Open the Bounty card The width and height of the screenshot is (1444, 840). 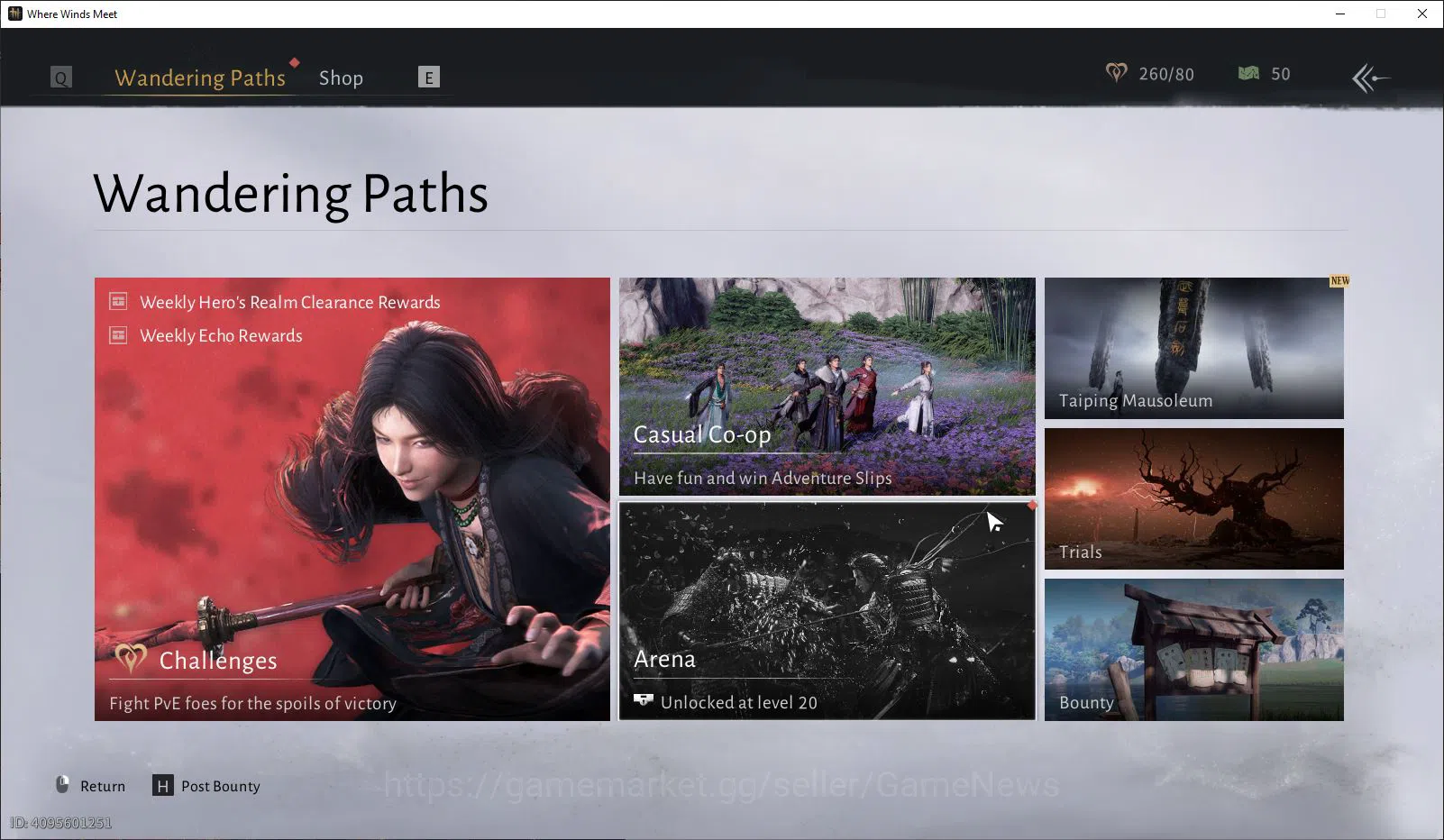click(1194, 650)
